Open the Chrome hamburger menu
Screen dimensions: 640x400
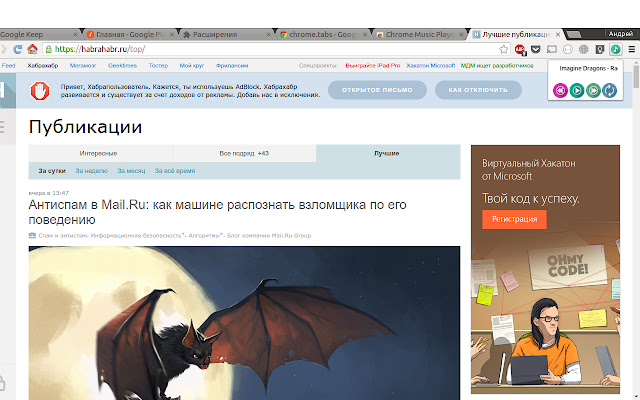coord(631,49)
